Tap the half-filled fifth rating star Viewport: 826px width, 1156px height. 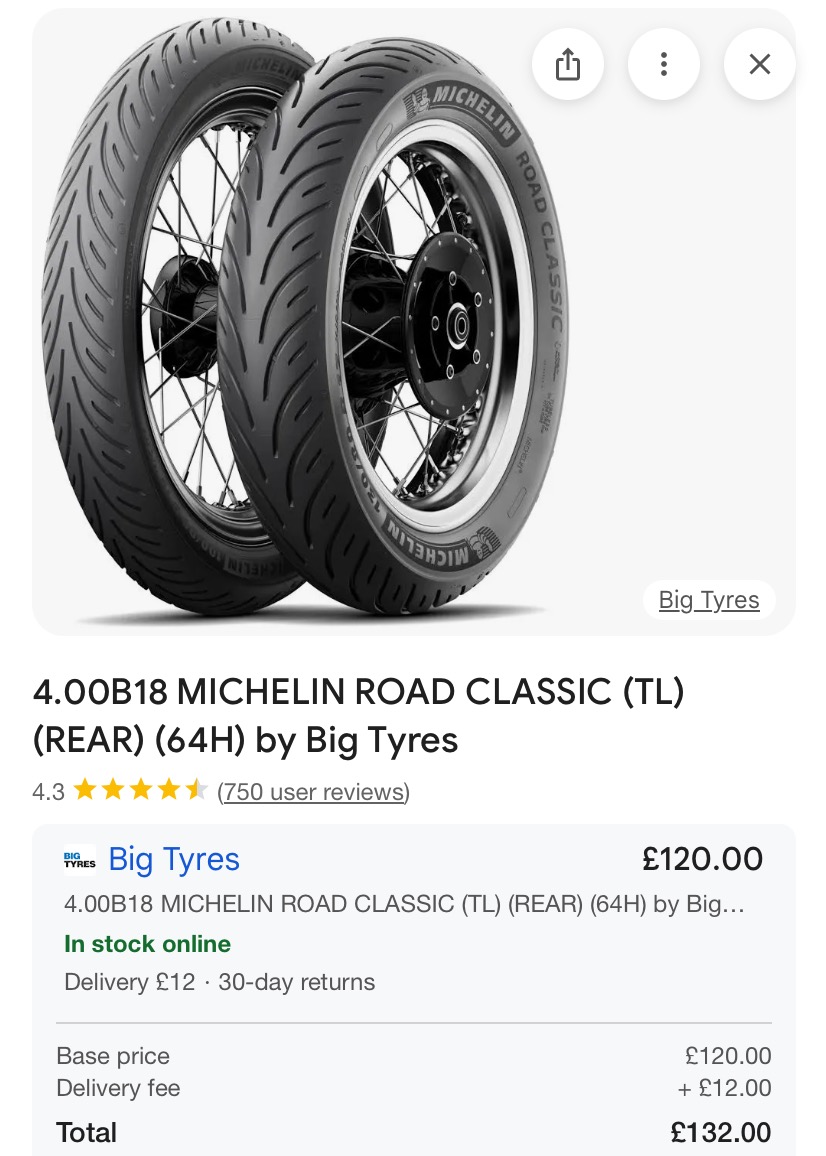pyautogui.click(x=197, y=792)
